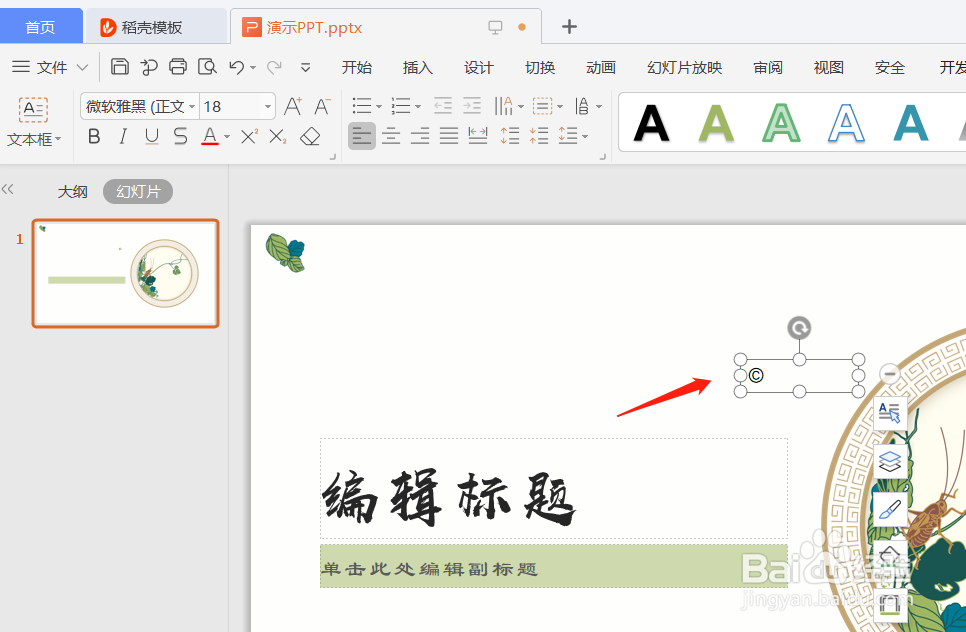
Task: Toggle bold formatting
Action: coord(93,136)
